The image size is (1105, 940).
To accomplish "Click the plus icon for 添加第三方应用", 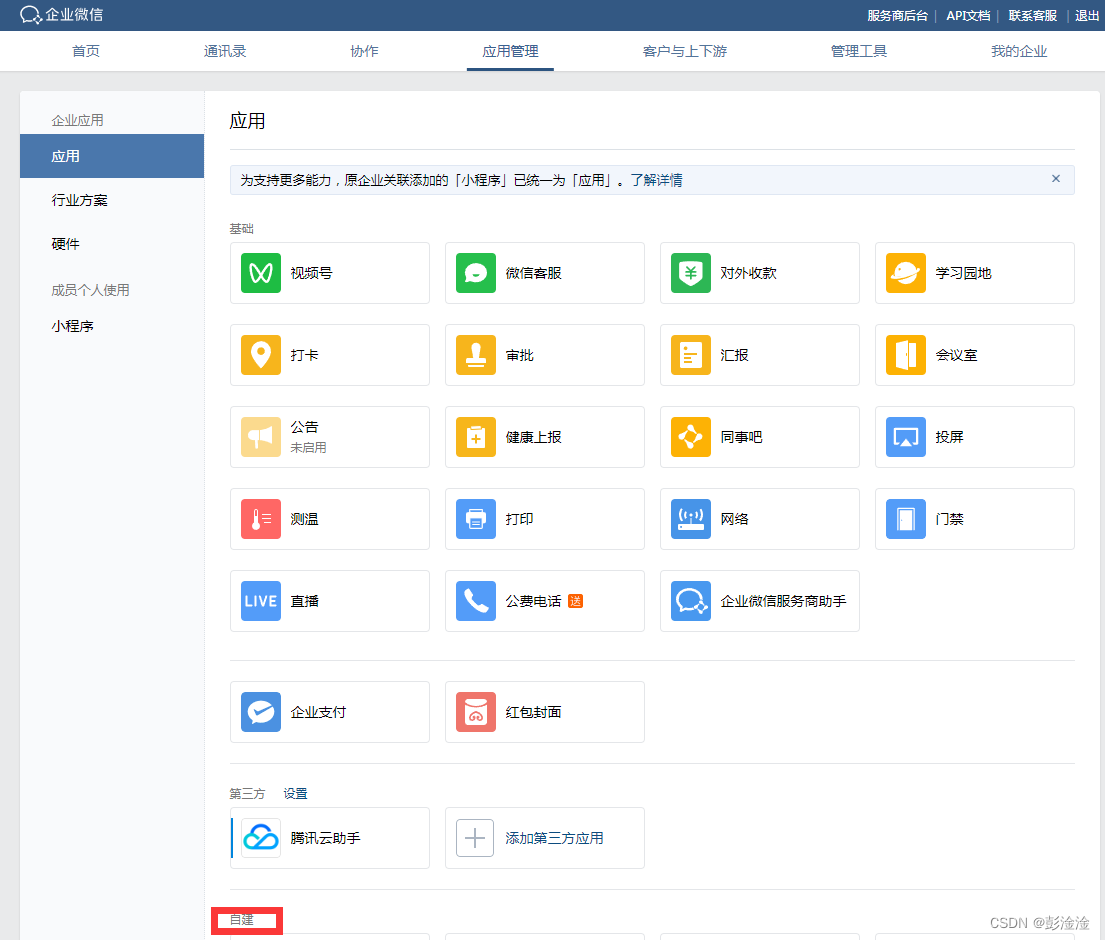I will 475,838.
